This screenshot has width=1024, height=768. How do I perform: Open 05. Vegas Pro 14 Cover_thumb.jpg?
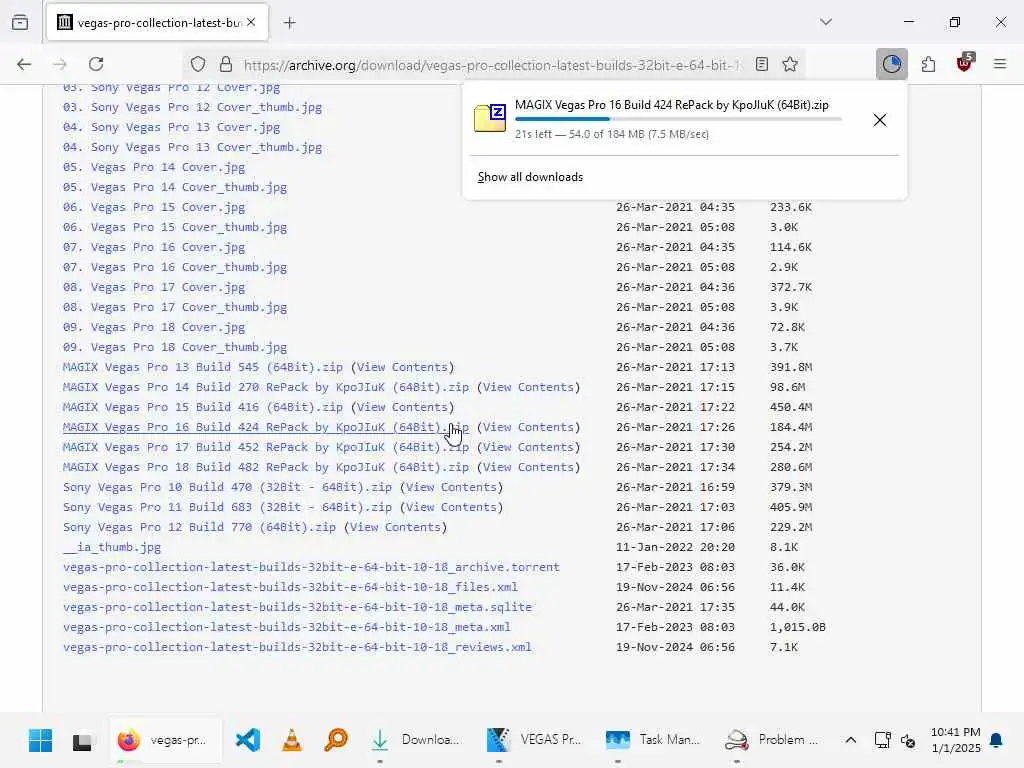tap(175, 187)
